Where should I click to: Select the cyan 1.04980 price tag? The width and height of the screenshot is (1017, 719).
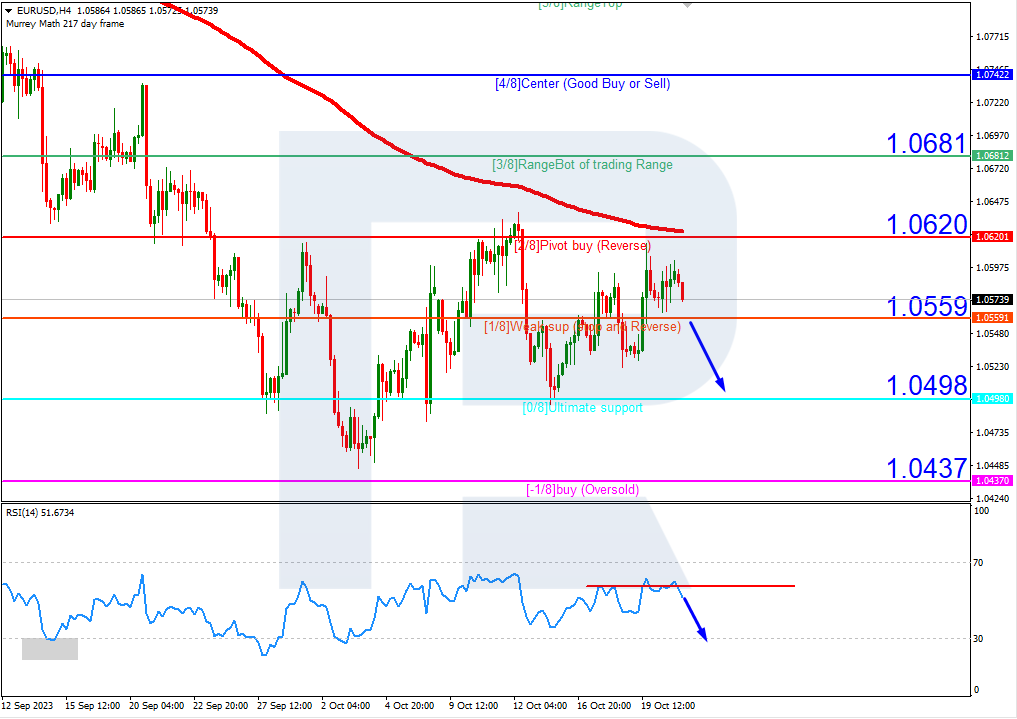[992, 399]
